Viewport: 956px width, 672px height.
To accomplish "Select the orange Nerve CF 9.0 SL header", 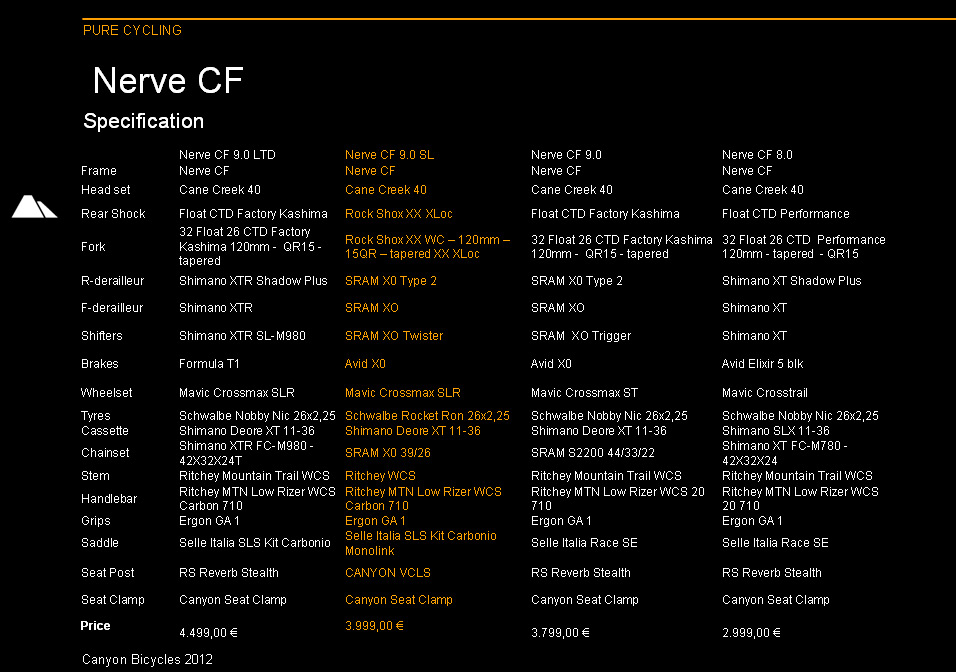I will [x=389, y=155].
